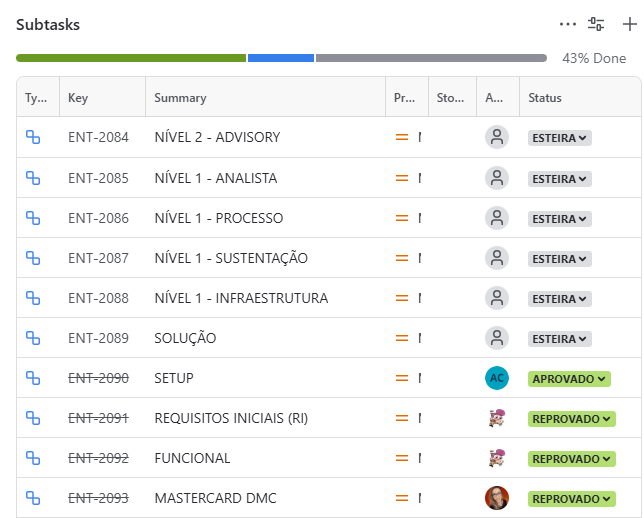Click subtask type icon for ENT-2091
Screen dimensions: 644x518
pos(33,418)
